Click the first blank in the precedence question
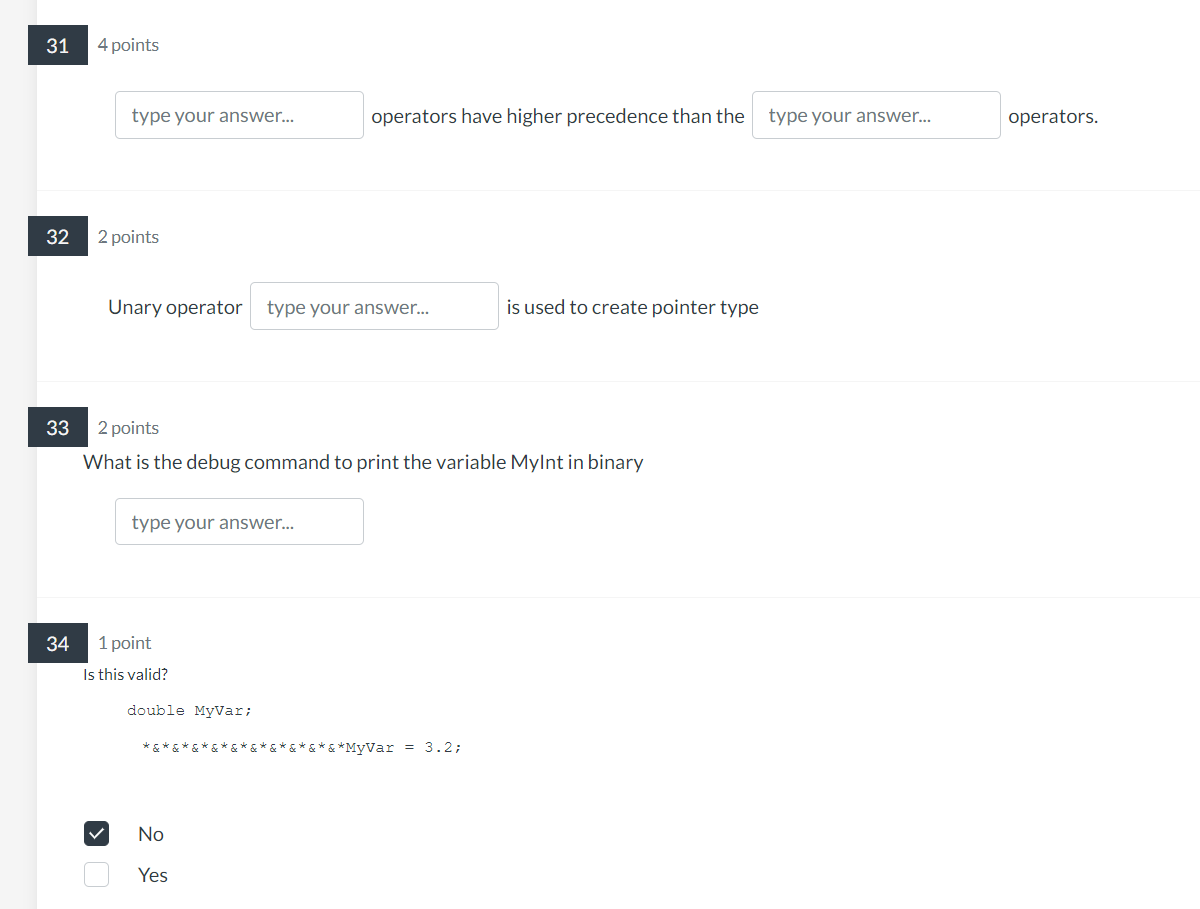 [x=239, y=115]
